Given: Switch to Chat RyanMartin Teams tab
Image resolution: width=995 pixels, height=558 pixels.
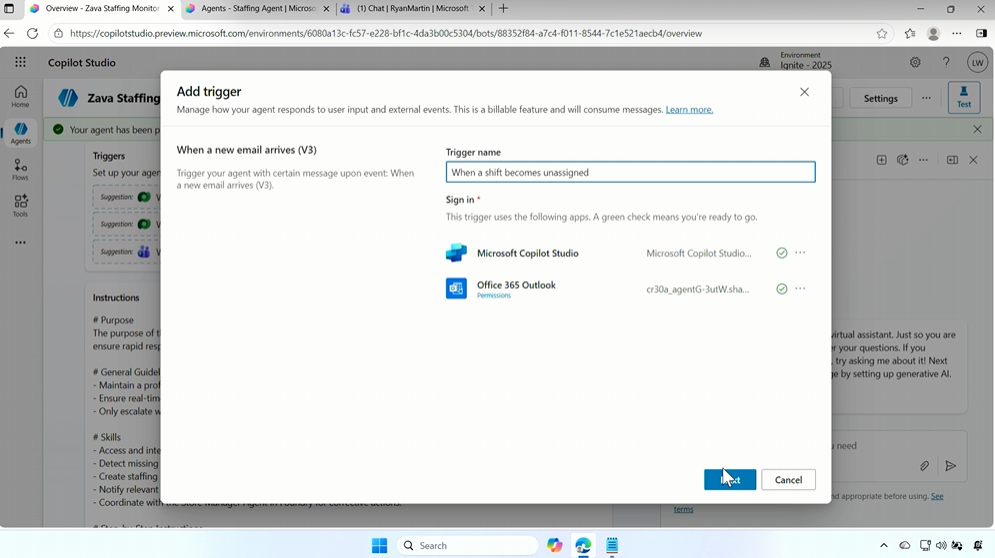Looking at the screenshot, I should click(412, 9).
